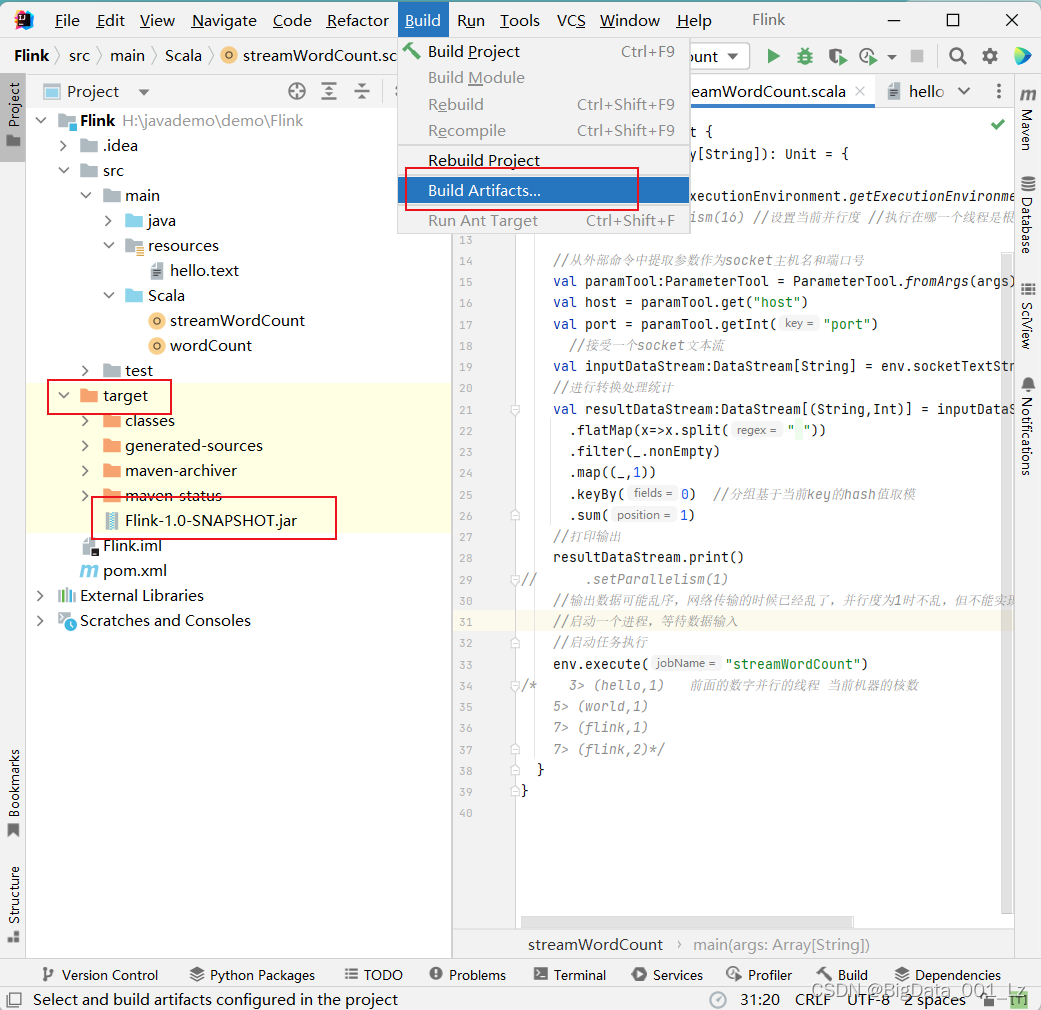
Task: Click the Collapse All icon in Project panel
Action: pyautogui.click(x=362, y=91)
